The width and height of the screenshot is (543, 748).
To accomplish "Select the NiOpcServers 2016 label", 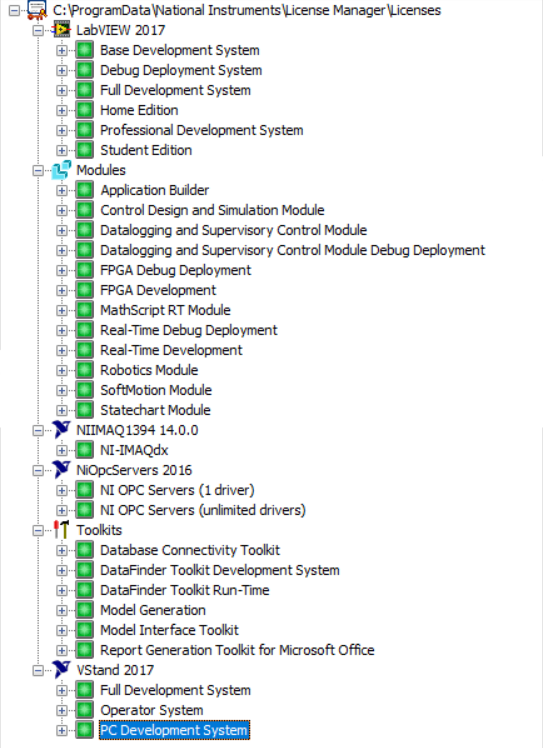I will pyautogui.click(x=134, y=470).
